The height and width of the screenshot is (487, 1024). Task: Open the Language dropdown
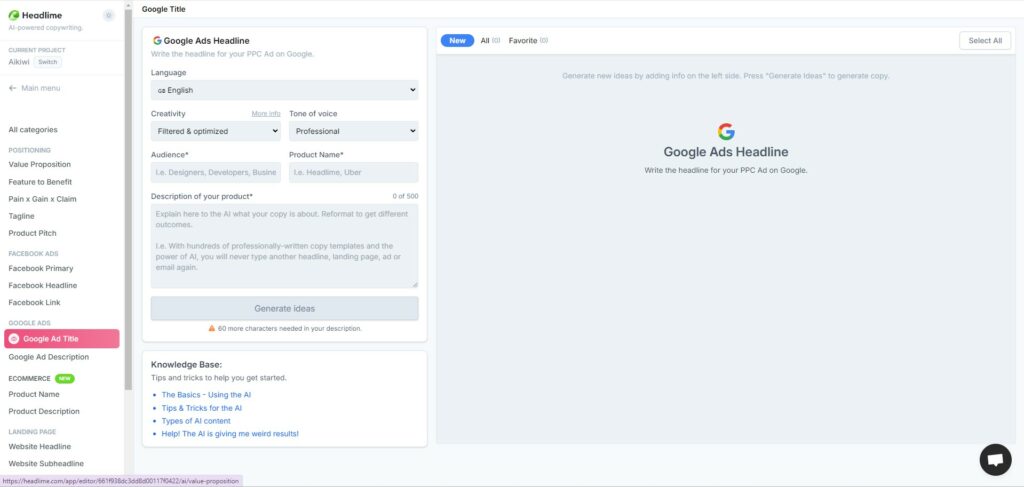tap(285, 90)
